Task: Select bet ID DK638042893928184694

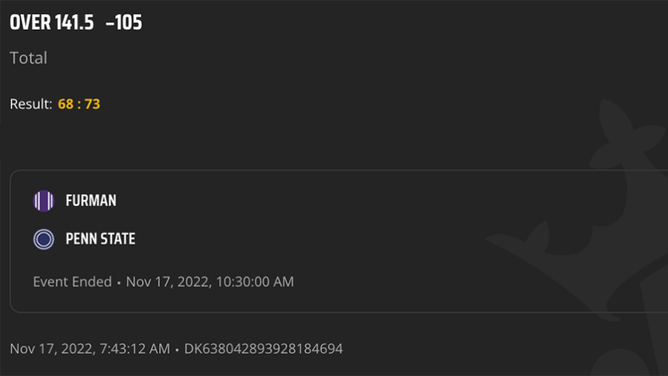Action: pyautogui.click(x=263, y=349)
